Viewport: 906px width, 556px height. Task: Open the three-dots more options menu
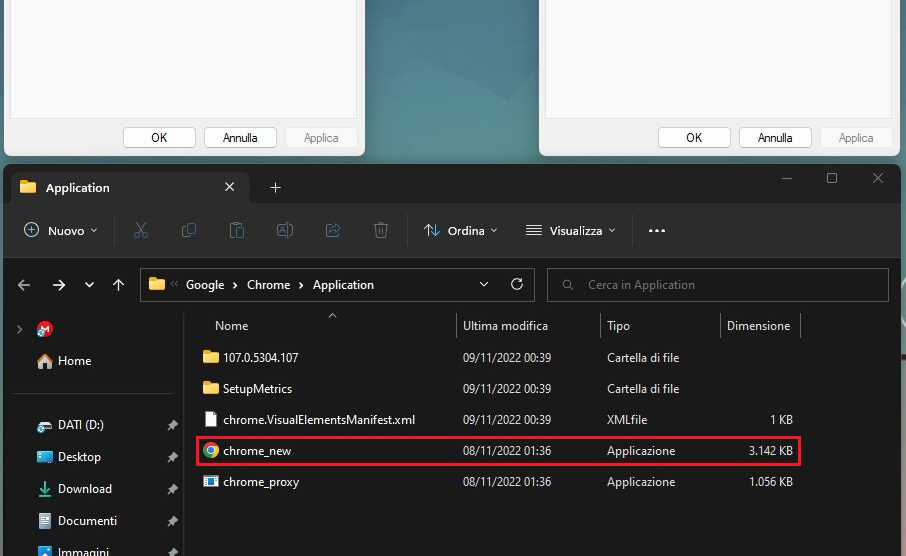pos(657,230)
